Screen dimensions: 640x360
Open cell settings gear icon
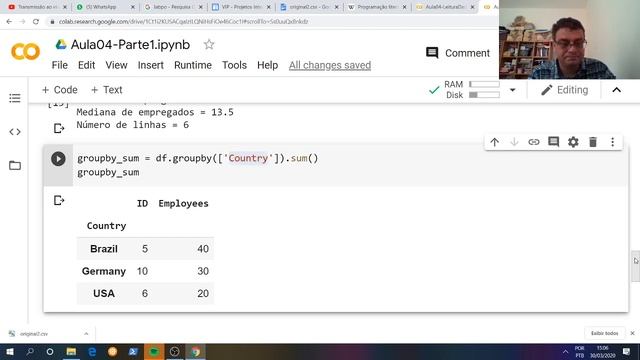(x=573, y=142)
